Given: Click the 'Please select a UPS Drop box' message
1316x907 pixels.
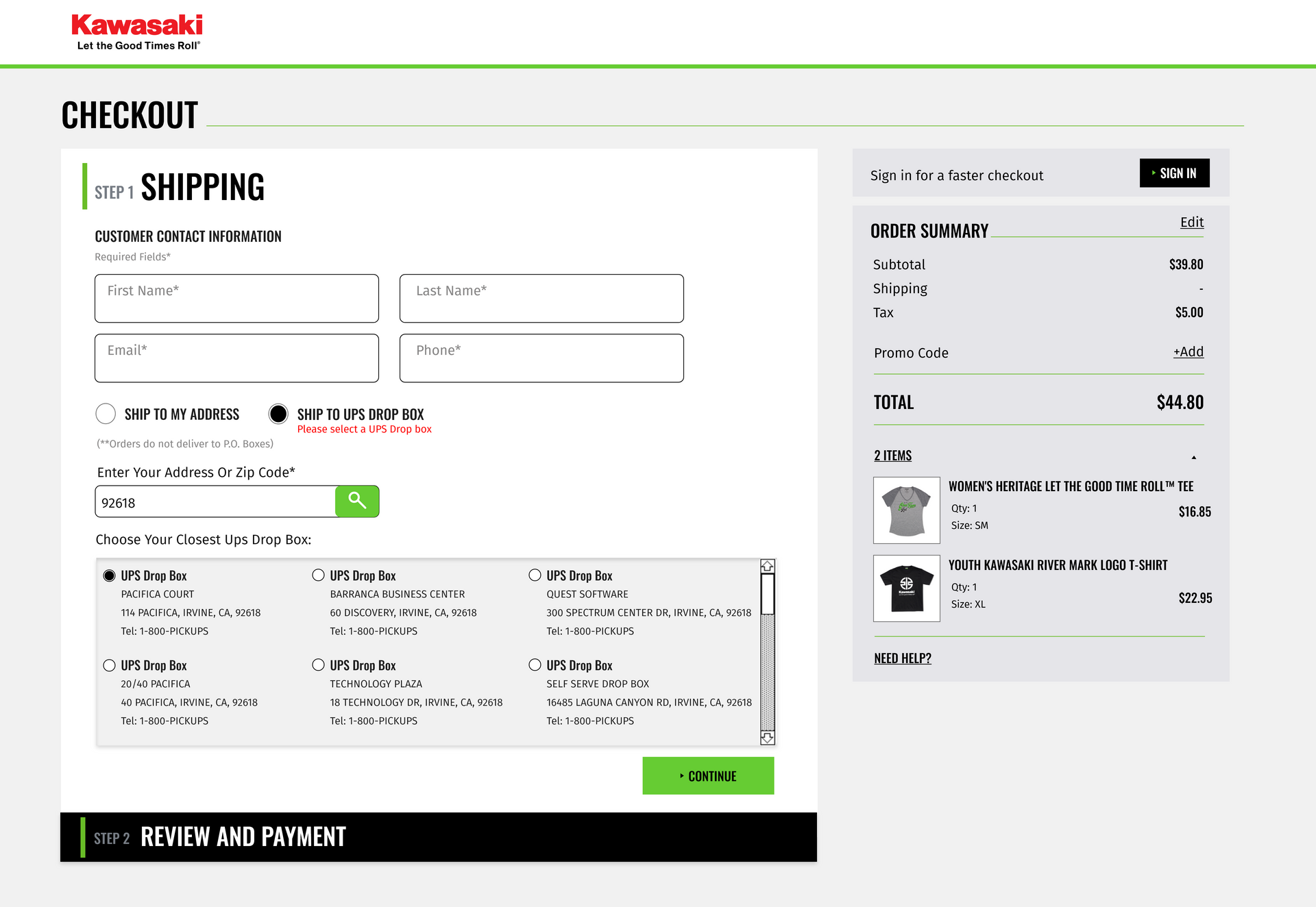Looking at the screenshot, I should click(365, 430).
